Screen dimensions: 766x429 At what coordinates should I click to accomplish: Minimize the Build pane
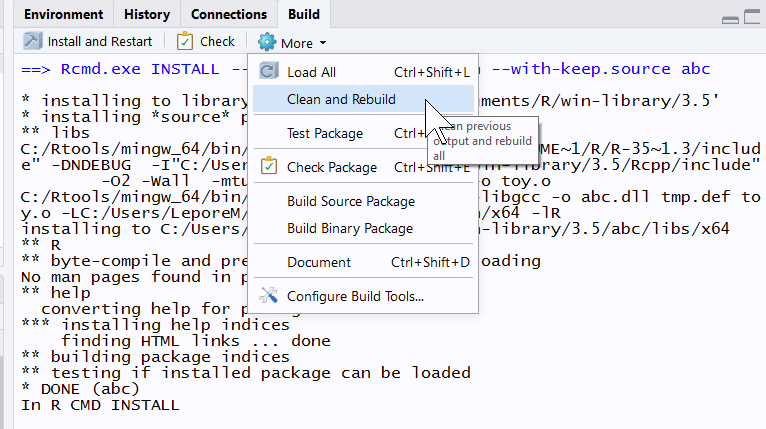[730, 20]
